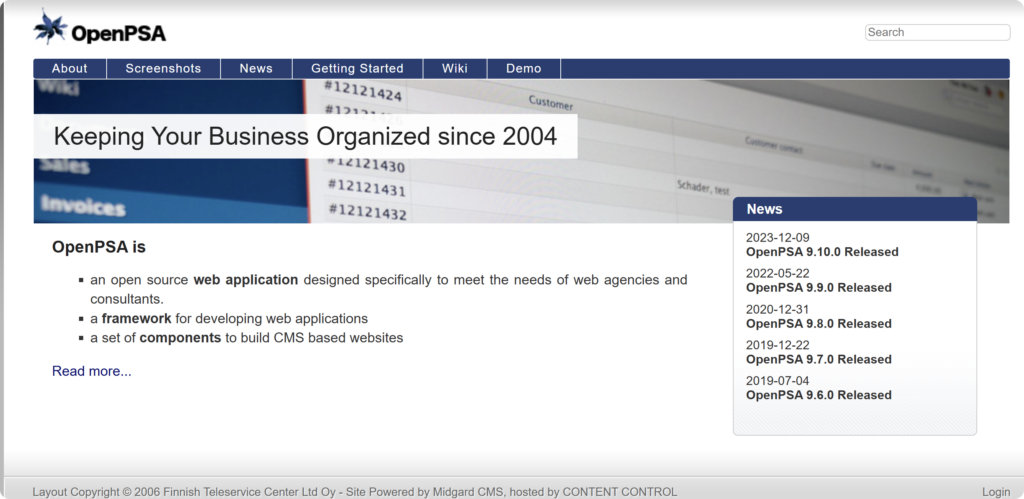Go to the Screenshots page

tap(163, 69)
